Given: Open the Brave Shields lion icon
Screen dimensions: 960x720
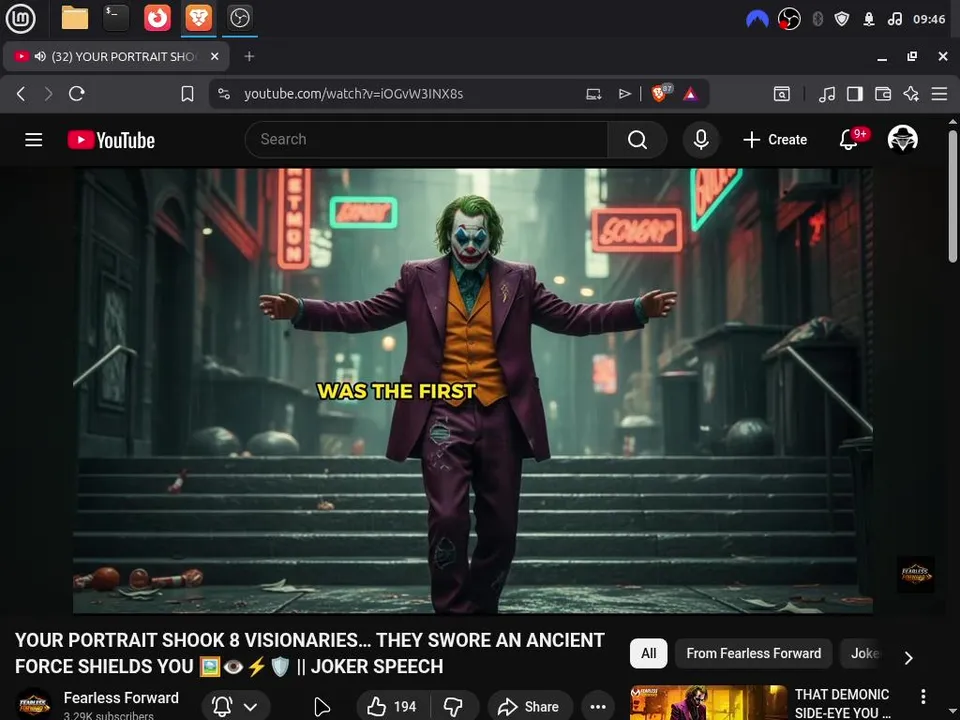Looking at the screenshot, I should pos(661,93).
